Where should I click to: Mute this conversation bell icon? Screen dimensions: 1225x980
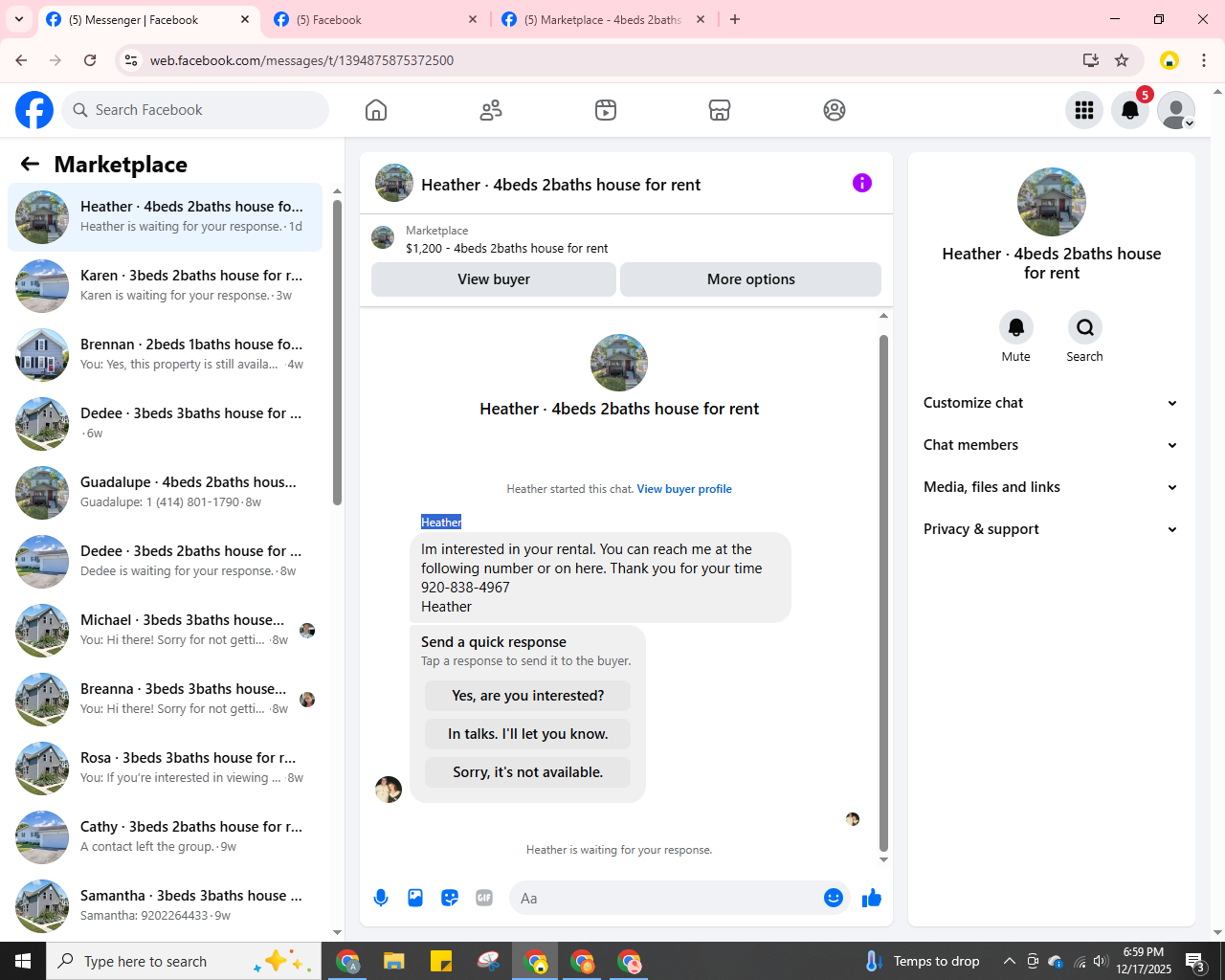point(1016,327)
